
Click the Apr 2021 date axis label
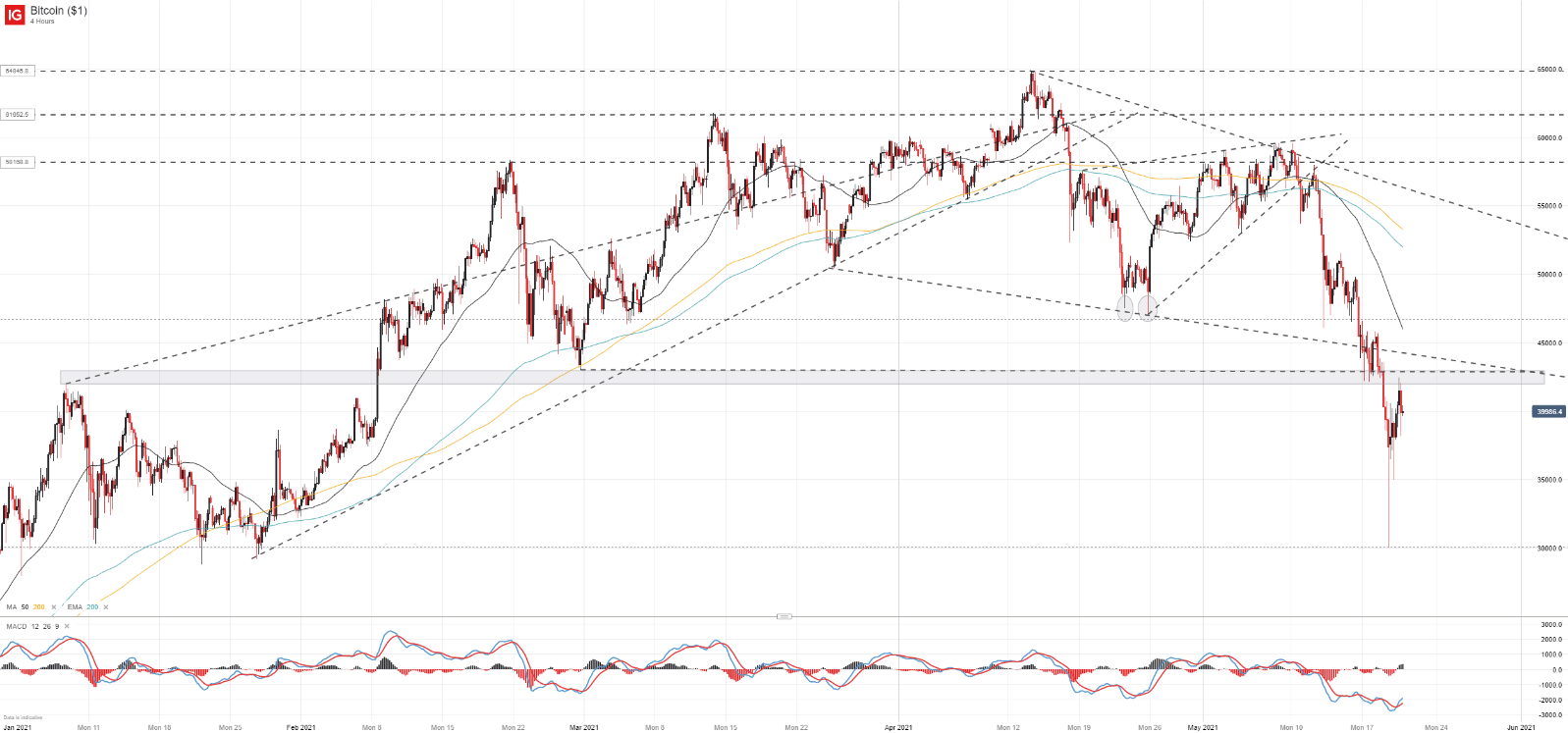pyautogui.click(x=898, y=727)
